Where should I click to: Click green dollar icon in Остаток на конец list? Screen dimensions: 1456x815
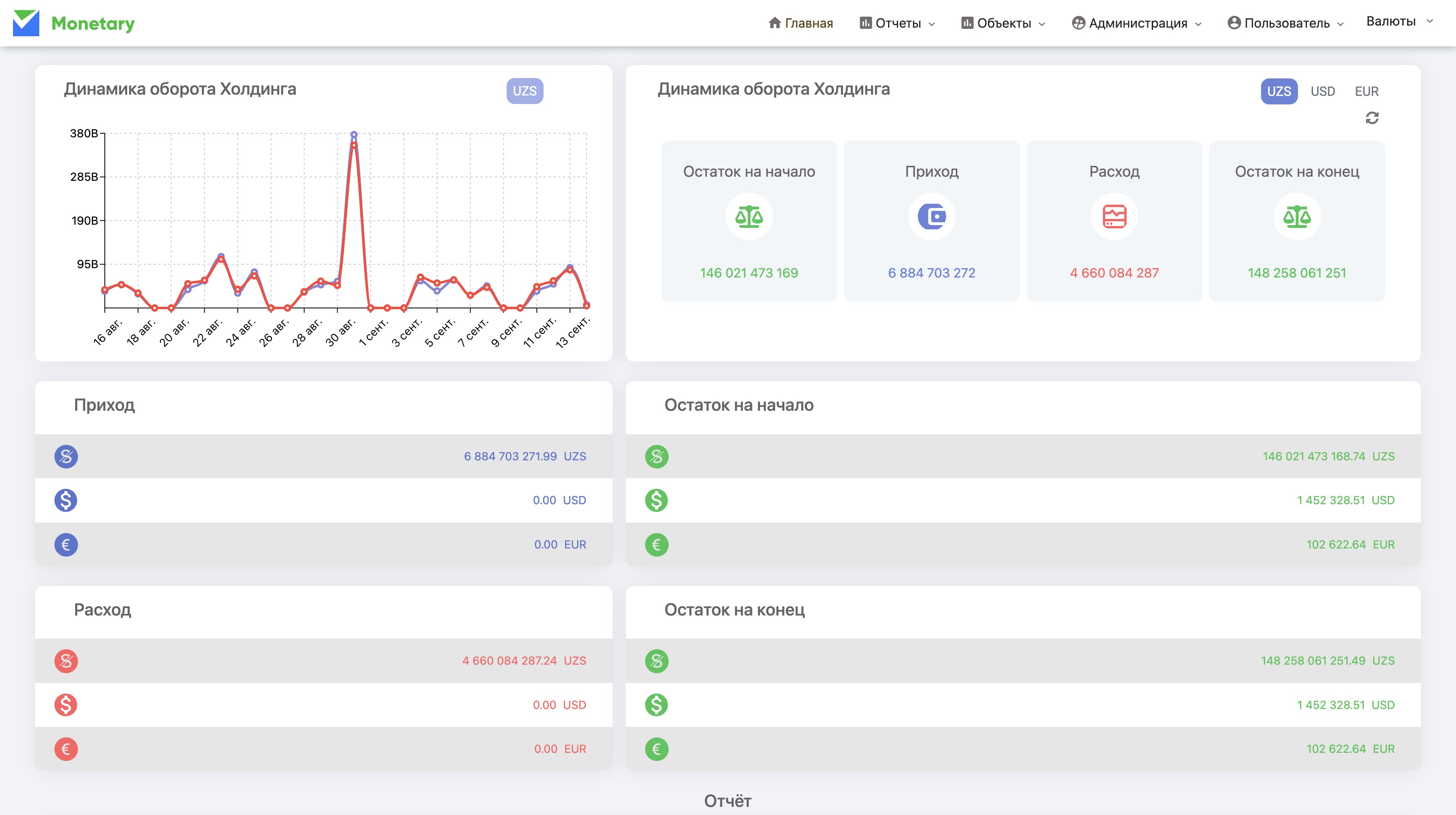656,705
